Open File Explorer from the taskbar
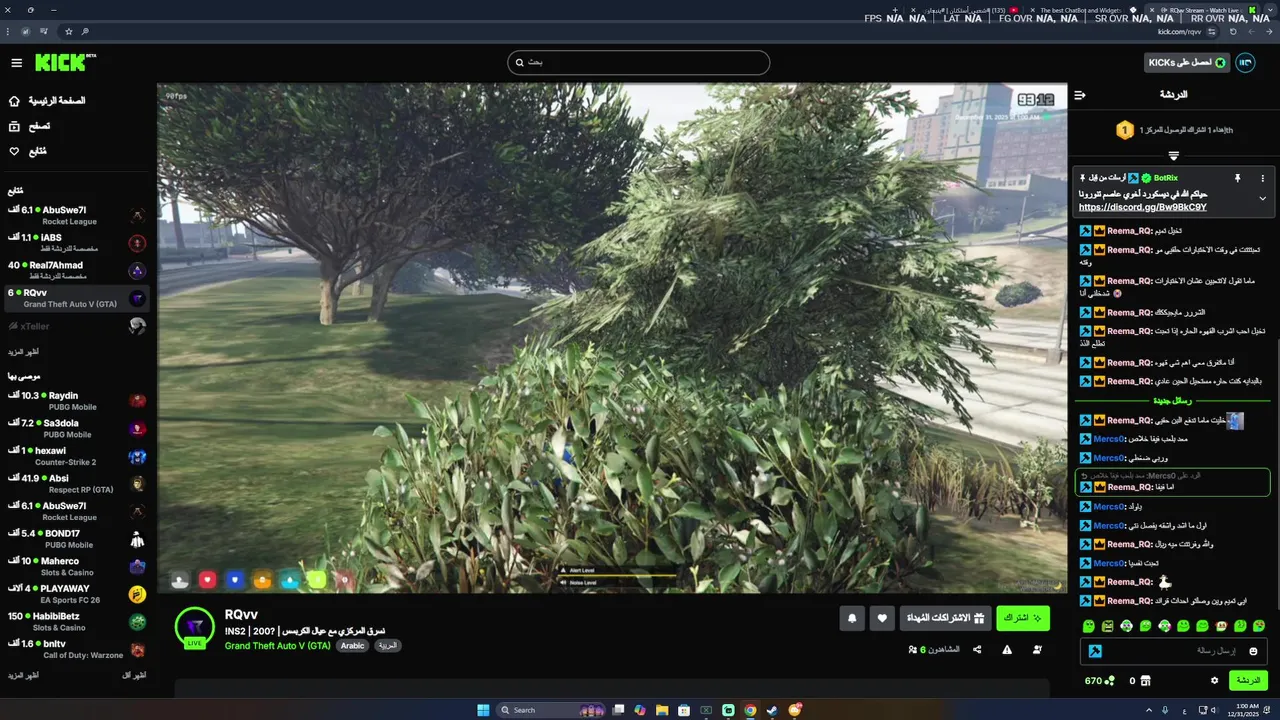 click(662, 710)
